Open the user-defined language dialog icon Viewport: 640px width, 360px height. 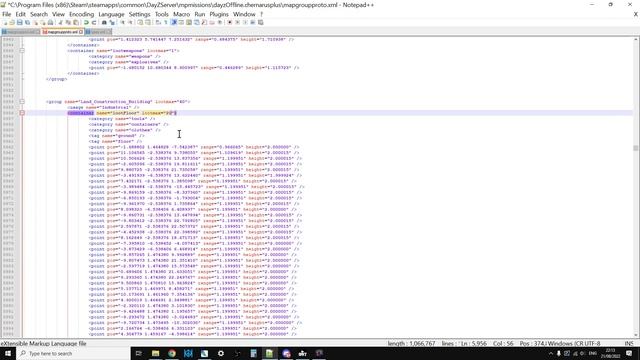click(181, 22)
